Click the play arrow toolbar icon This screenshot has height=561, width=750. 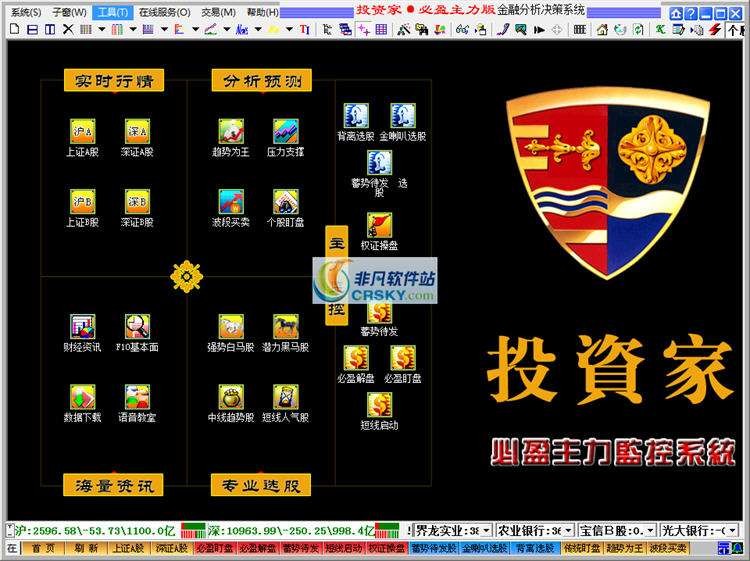point(540,30)
